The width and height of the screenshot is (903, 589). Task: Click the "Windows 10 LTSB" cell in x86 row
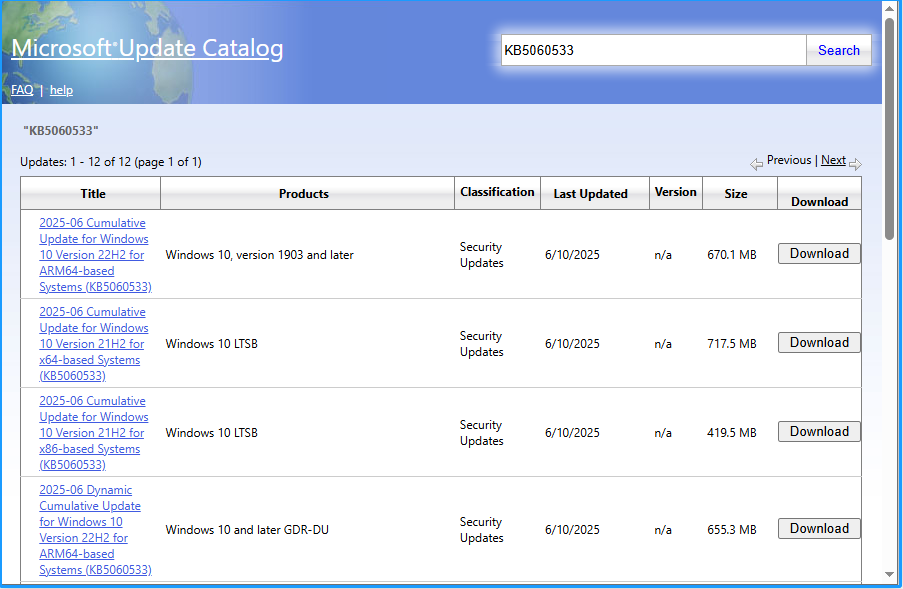[x=211, y=432]
